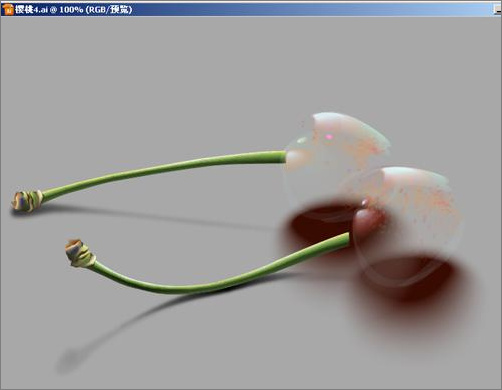Click the Illustrator document icon in title bar

tap(8, 9)
